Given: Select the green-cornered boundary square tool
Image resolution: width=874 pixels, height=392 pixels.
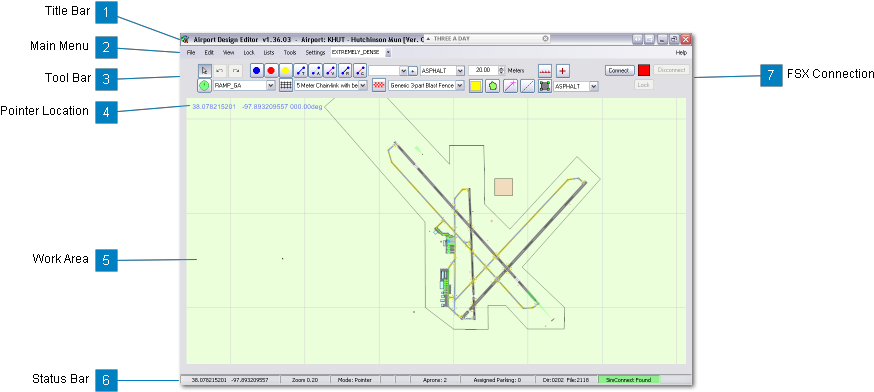Looking at the screenshot, I should [545, 86].
